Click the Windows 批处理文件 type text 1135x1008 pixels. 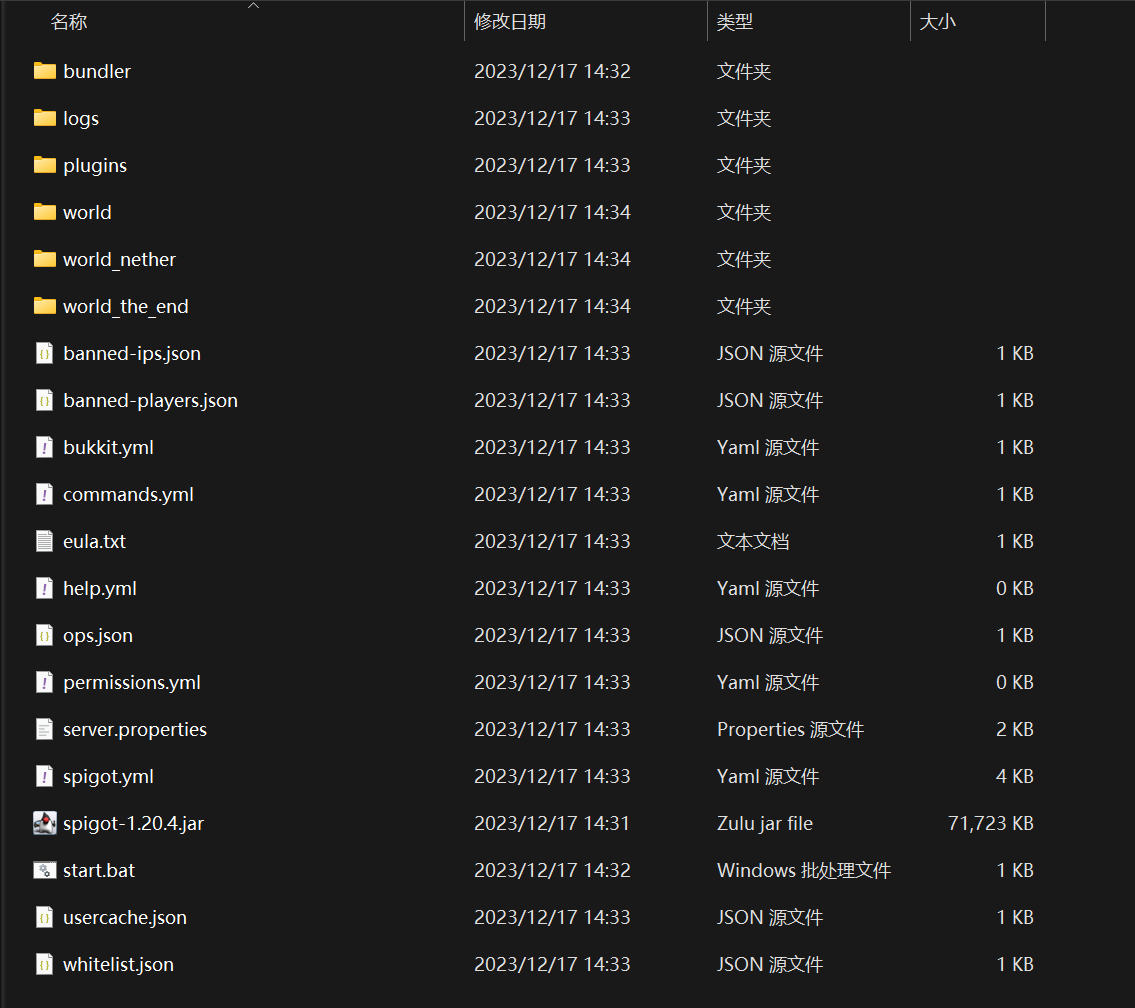[x=803, y=871]
